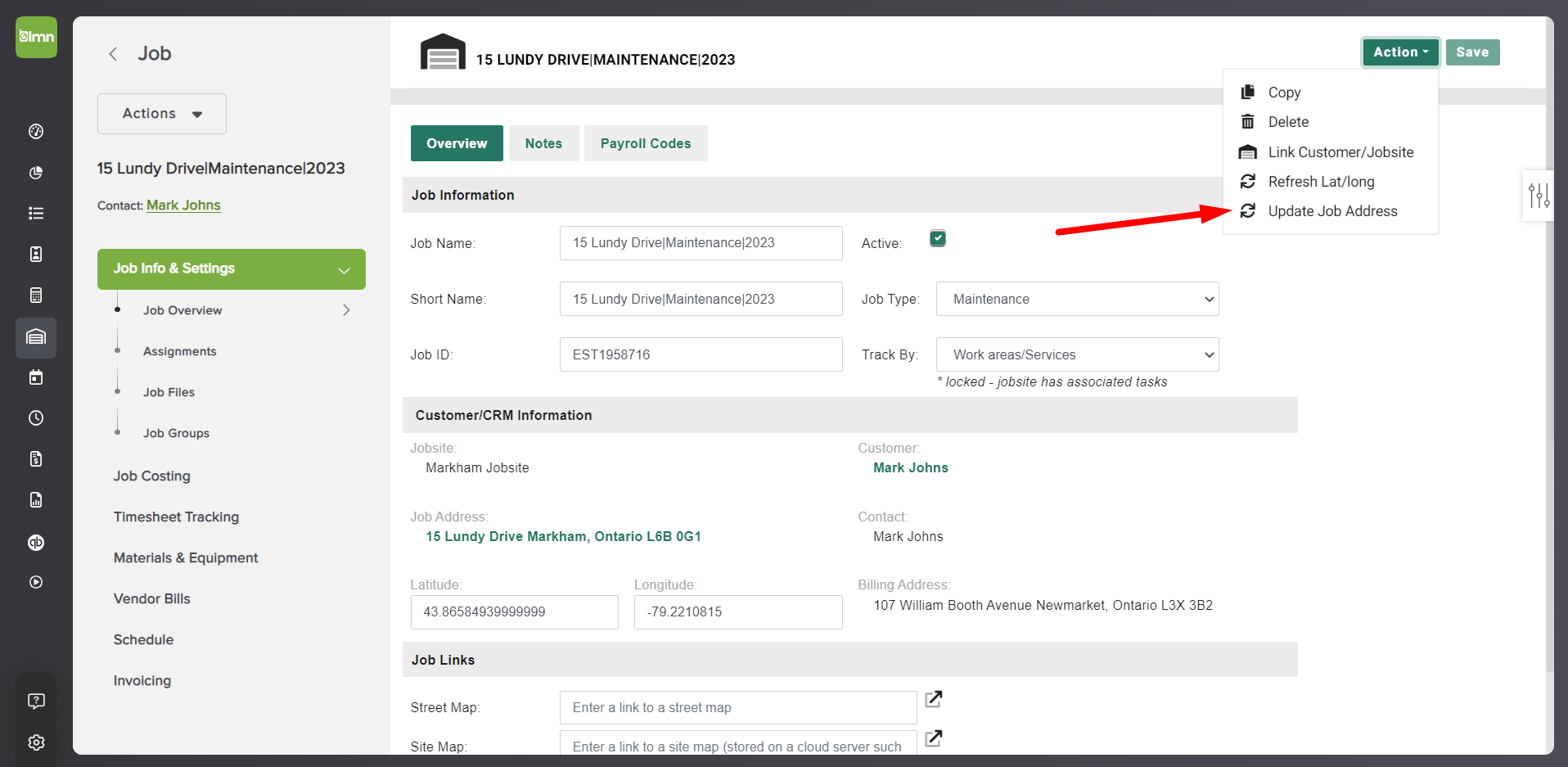Open Job Groups in the sidebar

tap(176, 433)
